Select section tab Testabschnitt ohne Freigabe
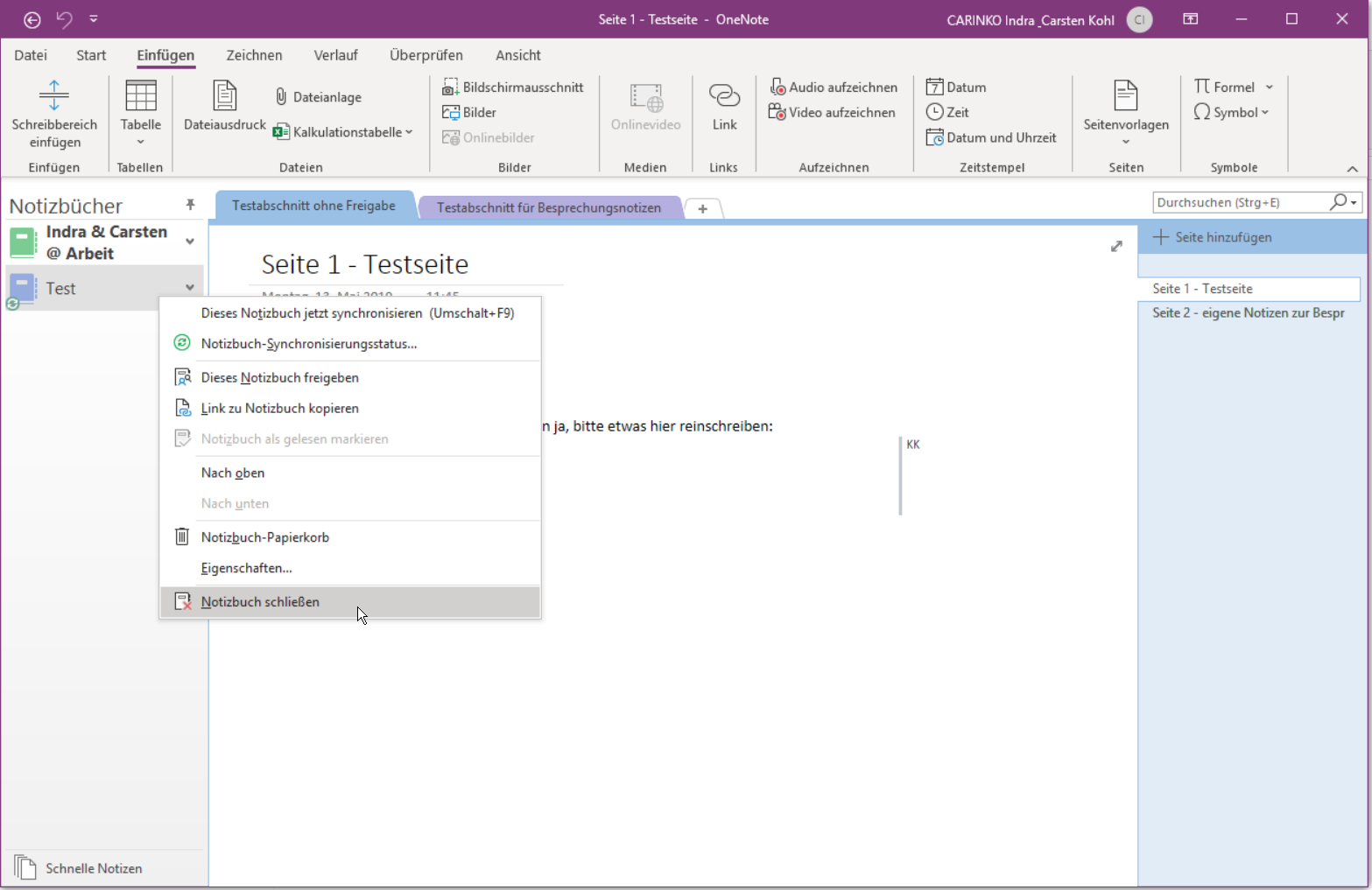This screenshot has width=1372, height=890. tap(313, 206)
